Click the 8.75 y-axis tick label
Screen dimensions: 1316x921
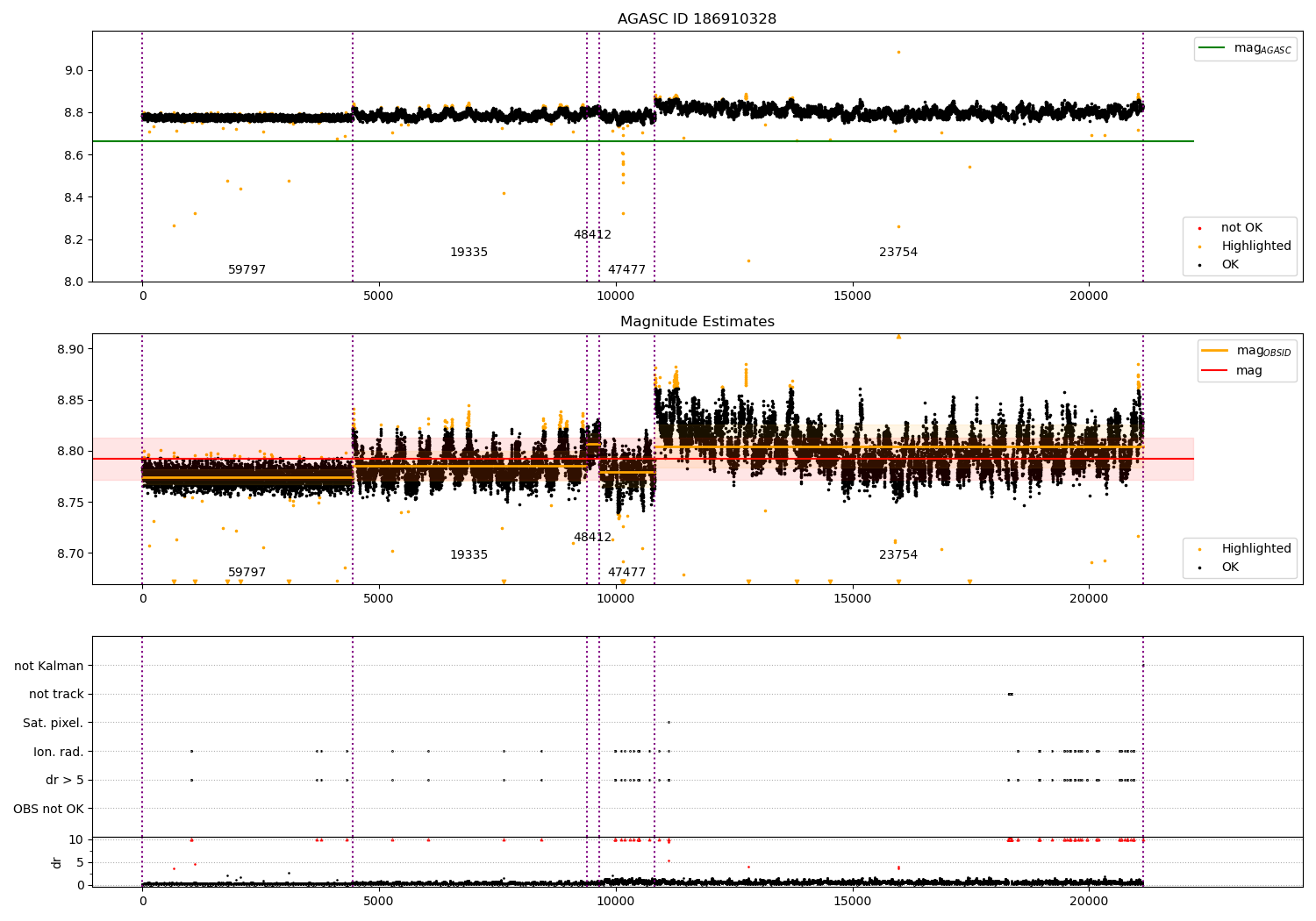(x=70, y=503)
